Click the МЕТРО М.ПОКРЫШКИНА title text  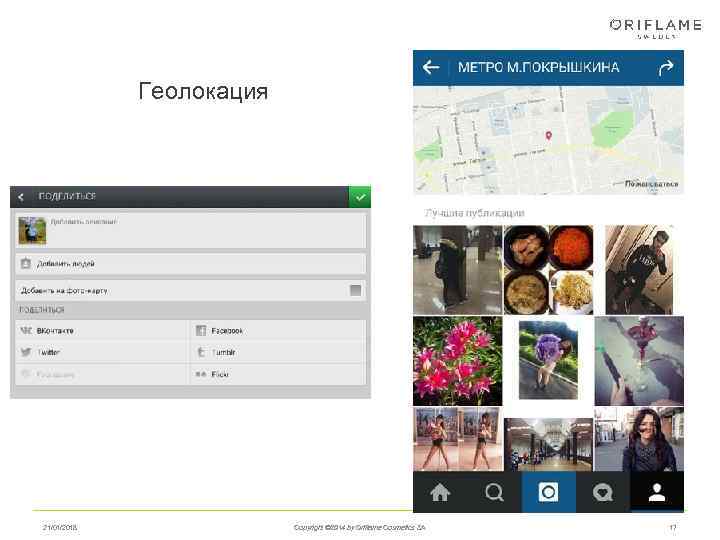click(x=538, y=68)
